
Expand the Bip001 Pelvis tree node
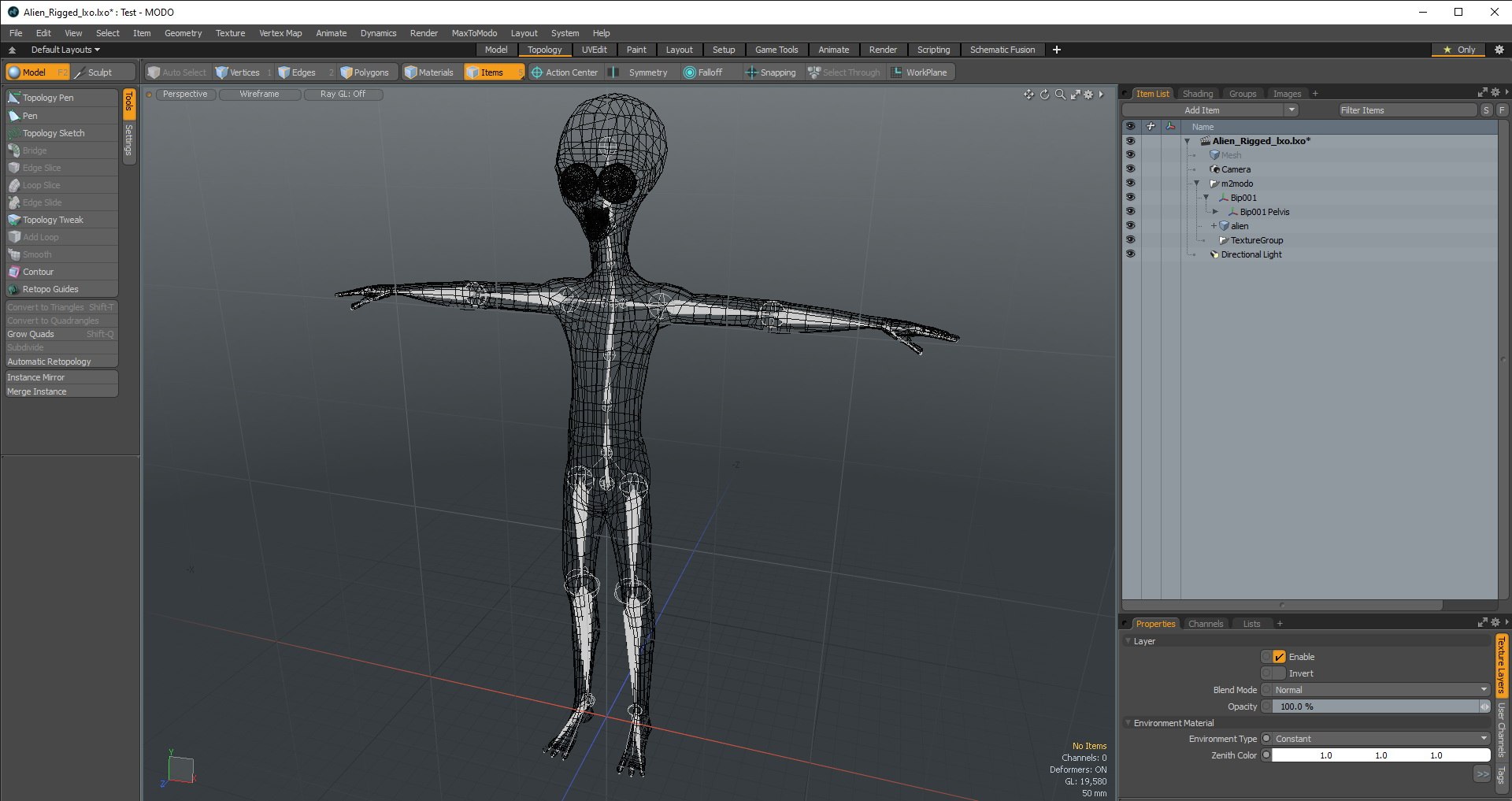[1216, 212]
